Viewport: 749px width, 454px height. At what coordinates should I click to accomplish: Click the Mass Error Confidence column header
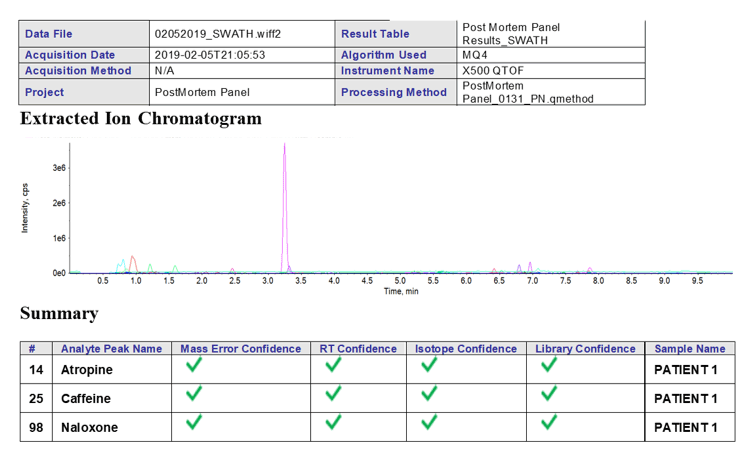coord(240,349)
